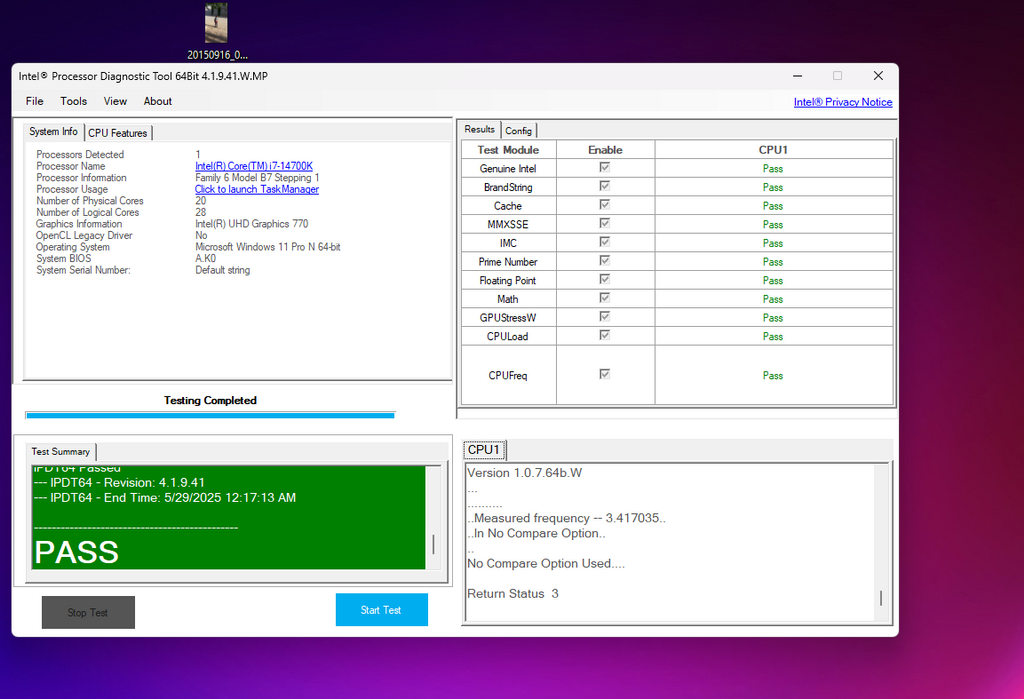
Task: Click the IPDT64 Revision 4.1.9.41 line
Action: (119, 483)
